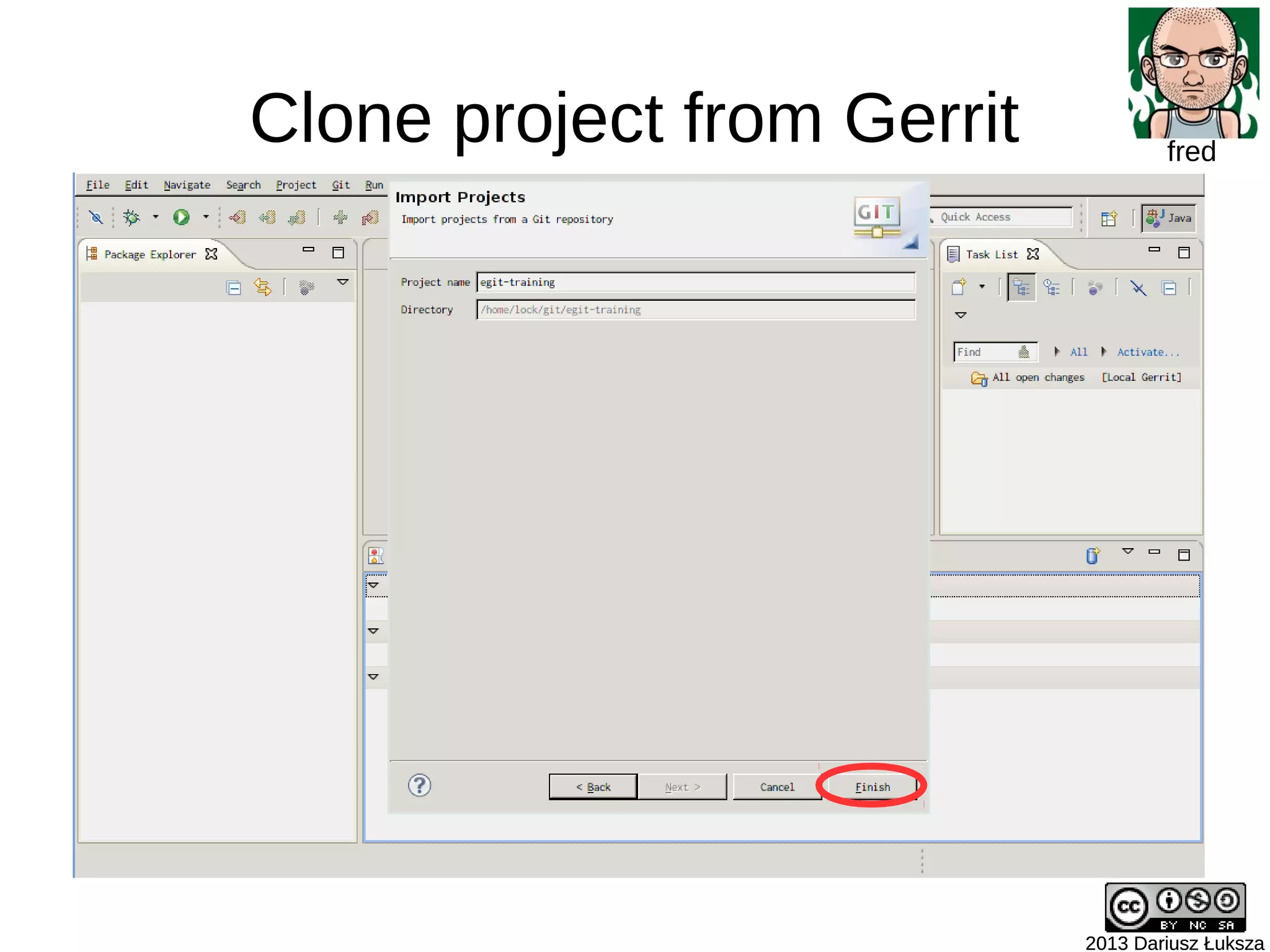
Task: Click the Directory path field
Action: pyautogui.click(x=696, y=309)
